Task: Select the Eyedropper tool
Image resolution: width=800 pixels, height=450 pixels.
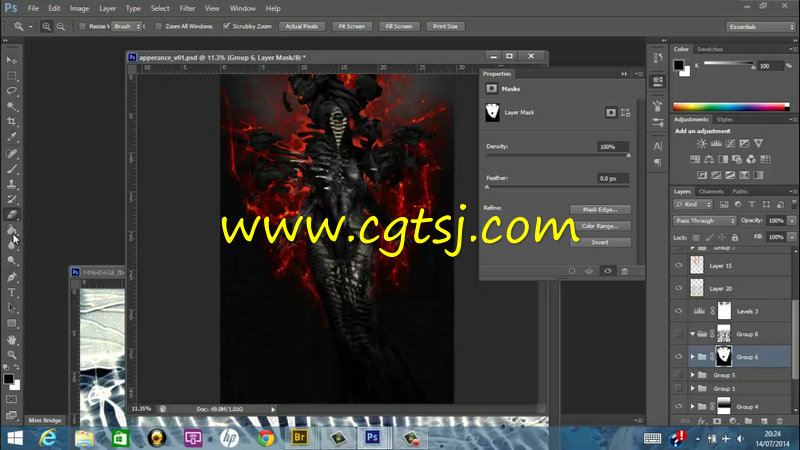Action: point(11,137)
